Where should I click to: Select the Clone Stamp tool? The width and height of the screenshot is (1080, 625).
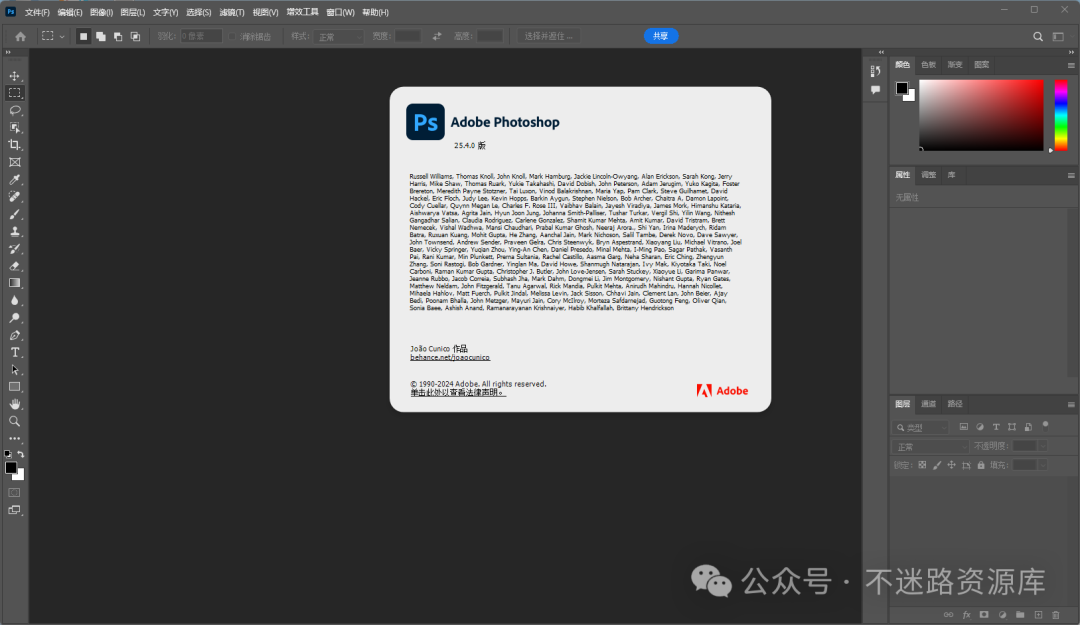pyautogui.click(x=14, y=232)
